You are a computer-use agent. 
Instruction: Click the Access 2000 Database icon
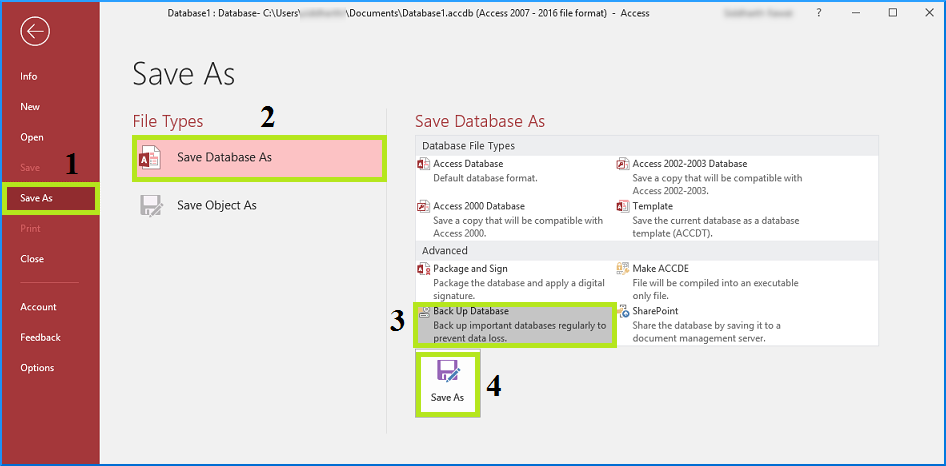(424, 206)
